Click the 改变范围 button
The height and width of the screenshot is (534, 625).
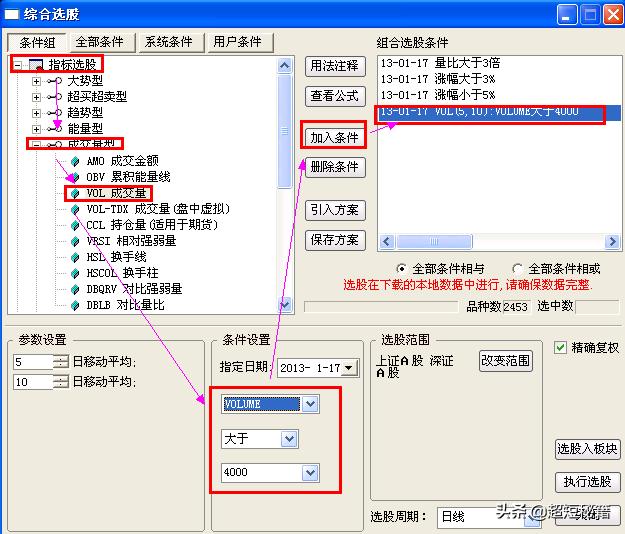click(505, 361)
